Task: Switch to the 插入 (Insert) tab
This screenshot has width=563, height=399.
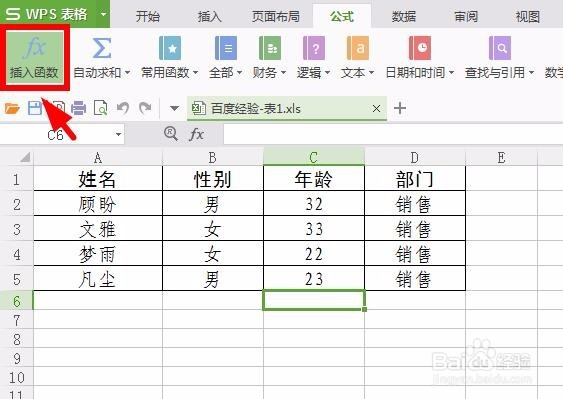Action: [210, 17]
